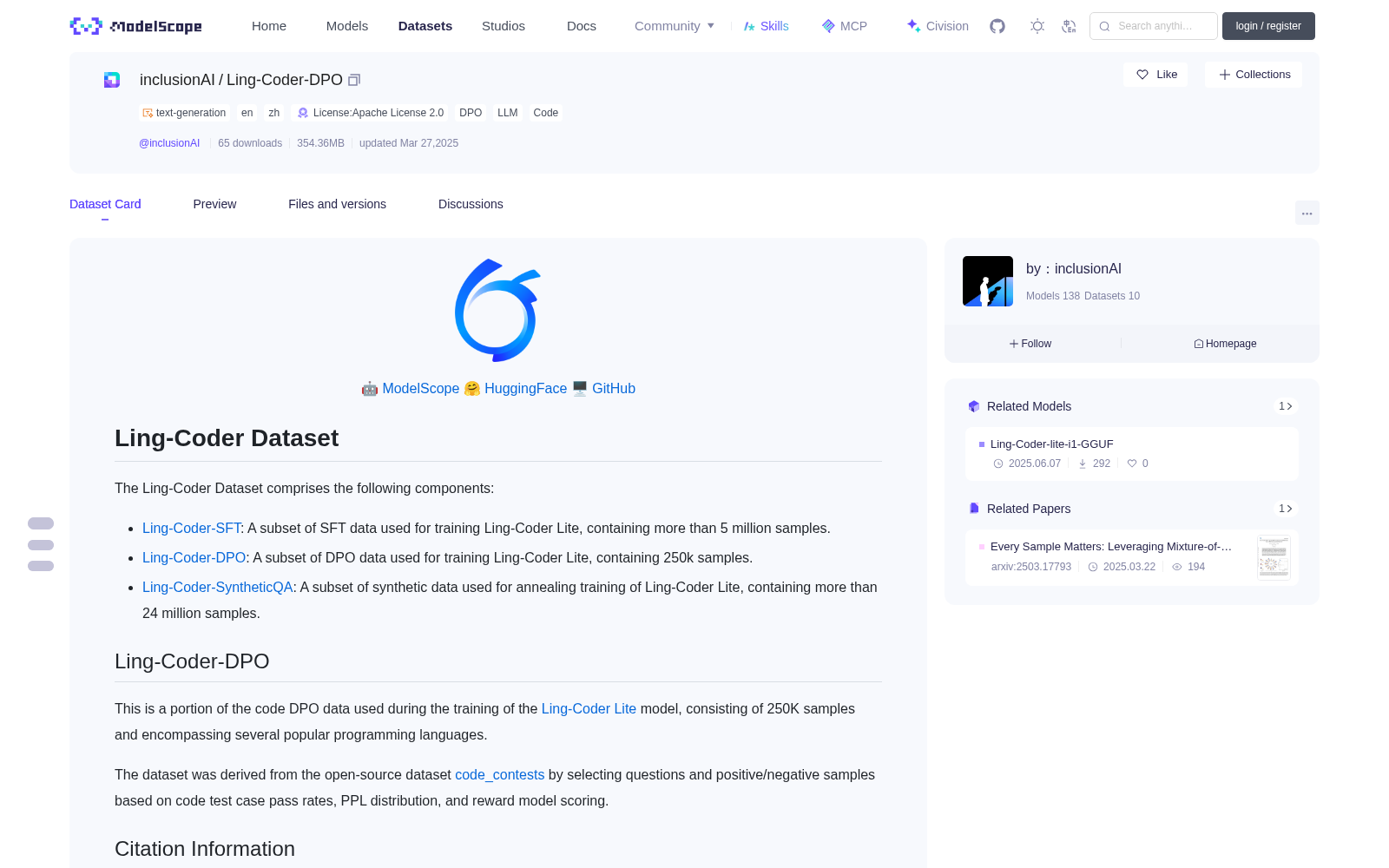Open the MCP link with icon

pyautogui.click(x=845, y=26)
